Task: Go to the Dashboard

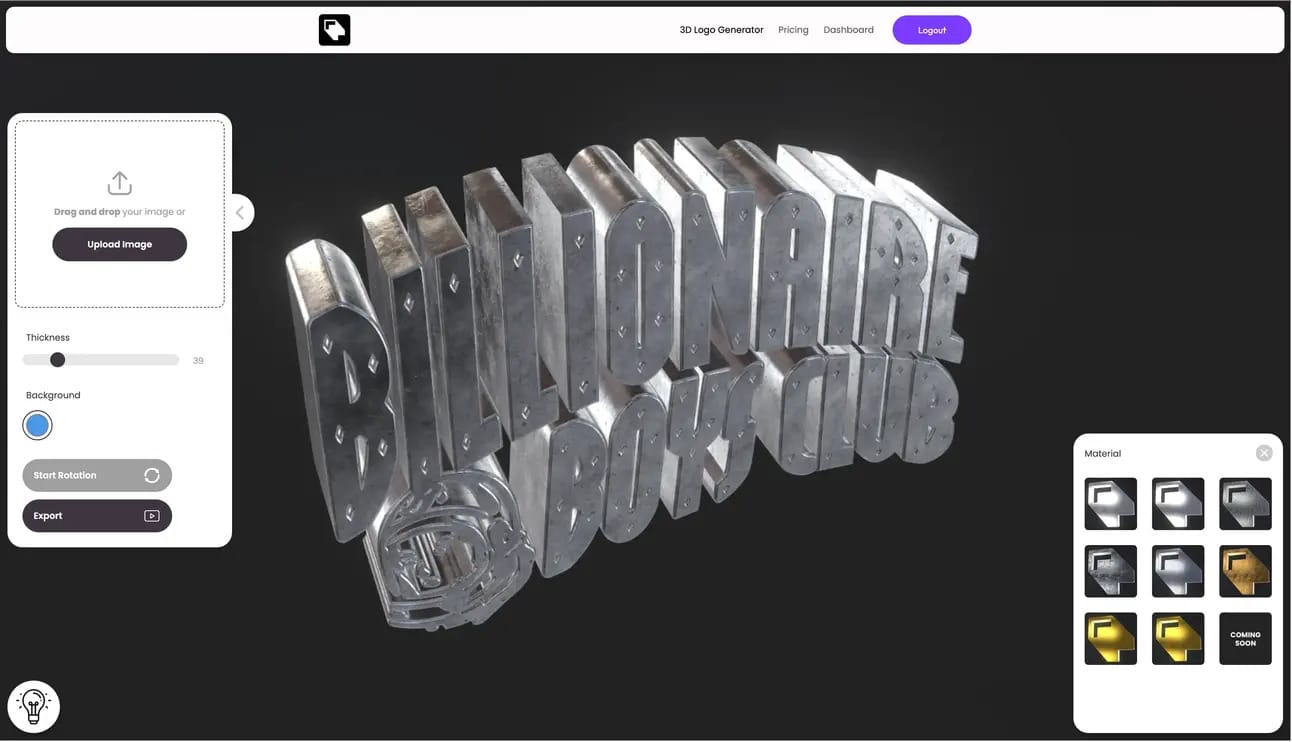Action: pos(848,30)
